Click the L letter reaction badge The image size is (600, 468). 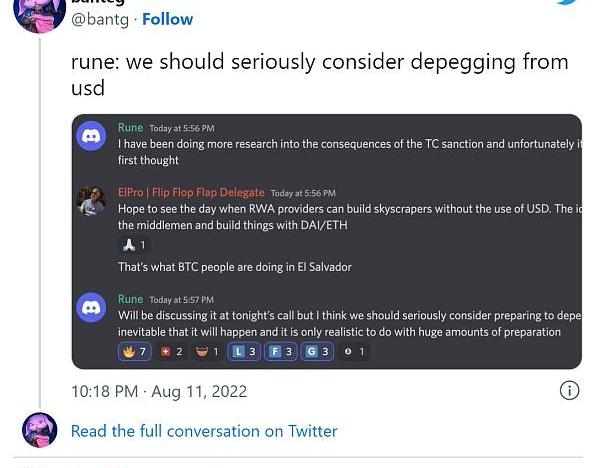(244, 351)
